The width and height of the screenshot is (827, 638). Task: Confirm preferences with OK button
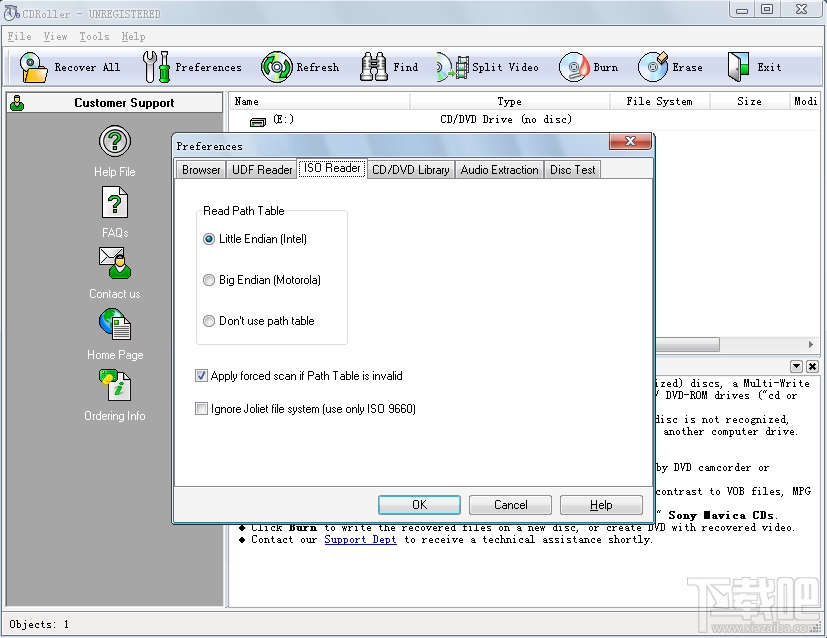pos(419,505)
